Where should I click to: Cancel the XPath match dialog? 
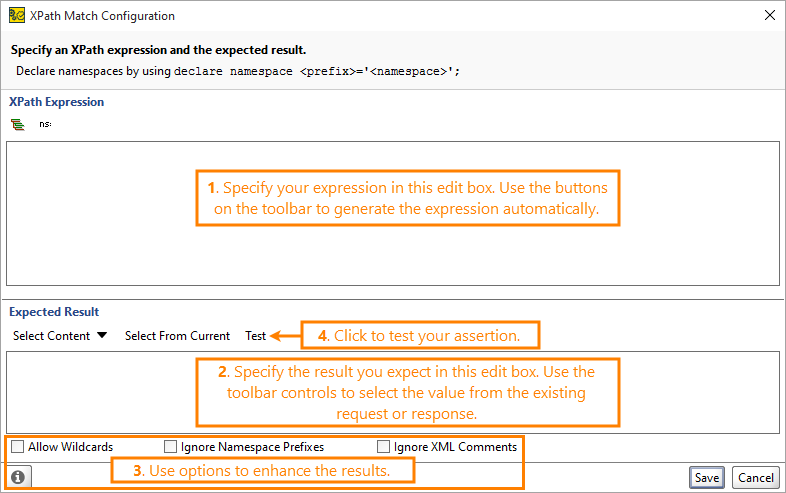[x=756, y=477]
